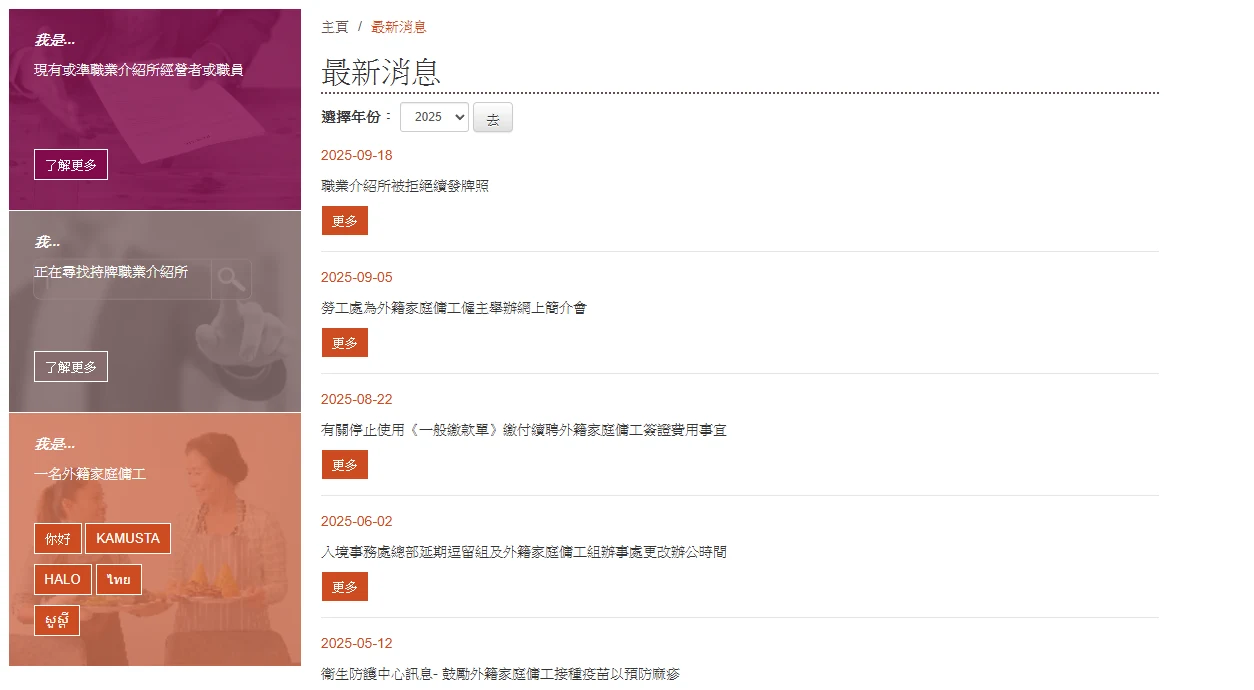
Task: Open 更多 for 勞工處為外籍家庭傭工僱主舉辦網上簡介會
Action: click(x=345, y=343)
